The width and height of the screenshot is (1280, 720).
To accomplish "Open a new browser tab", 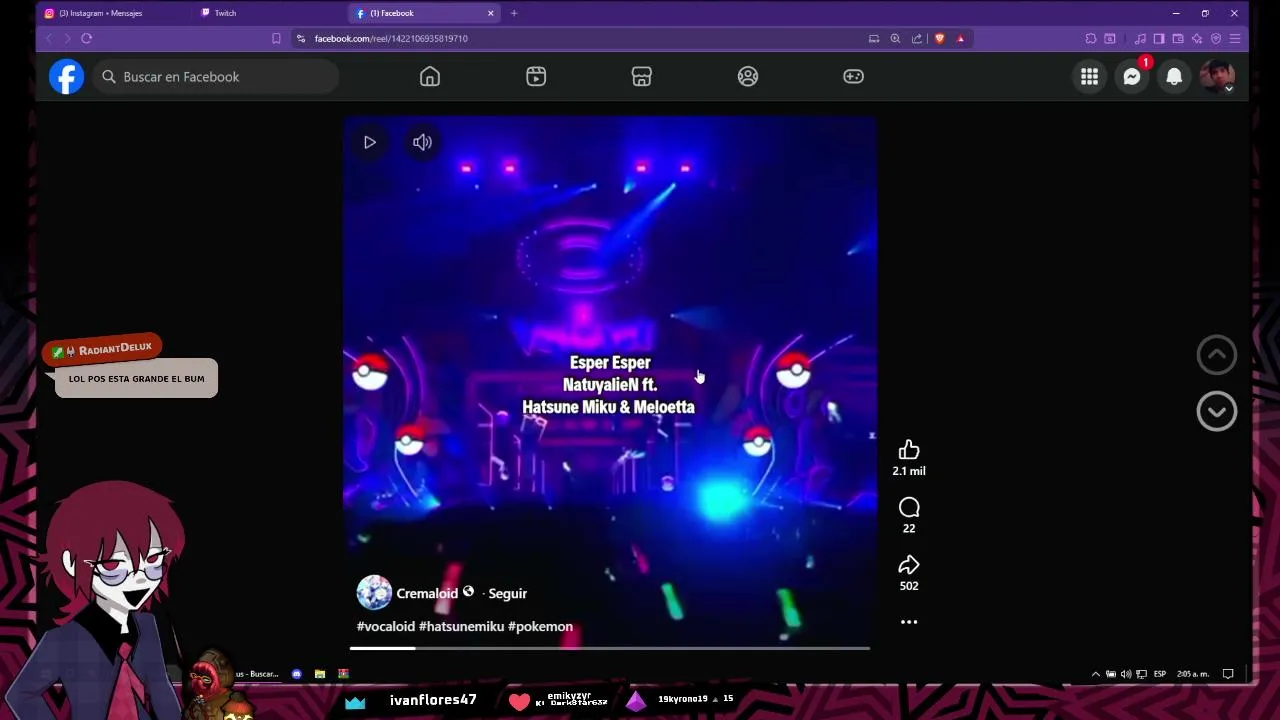I will [514, 13].
